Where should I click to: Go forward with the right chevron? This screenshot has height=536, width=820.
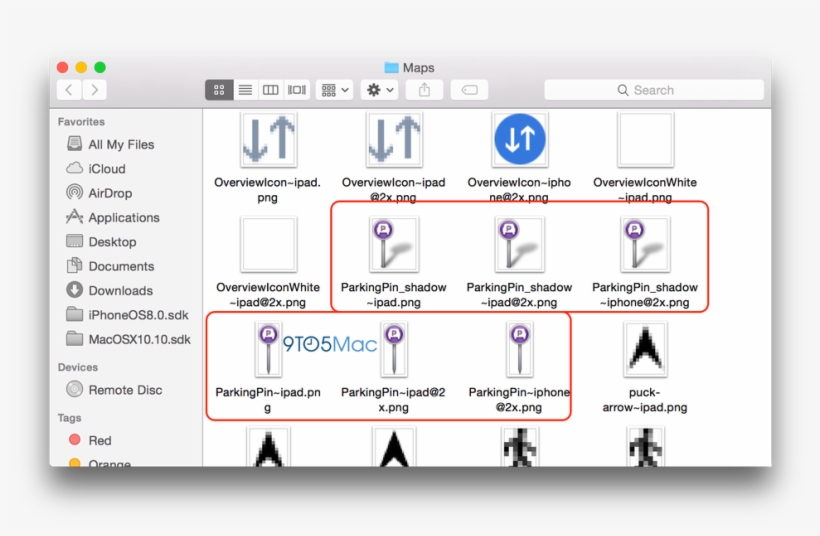point(94,90)
